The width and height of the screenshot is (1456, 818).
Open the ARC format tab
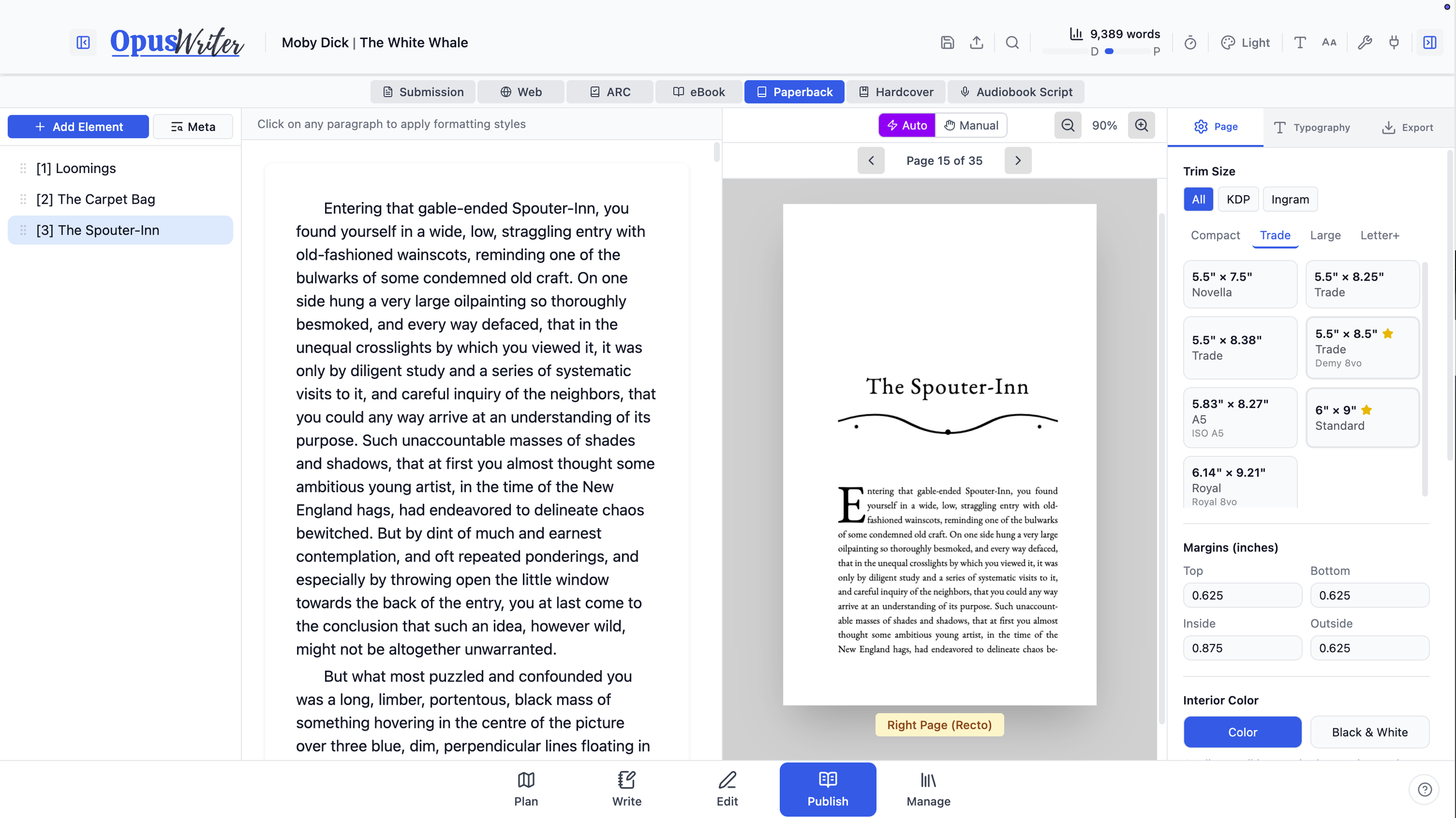[x=610, y=92]
